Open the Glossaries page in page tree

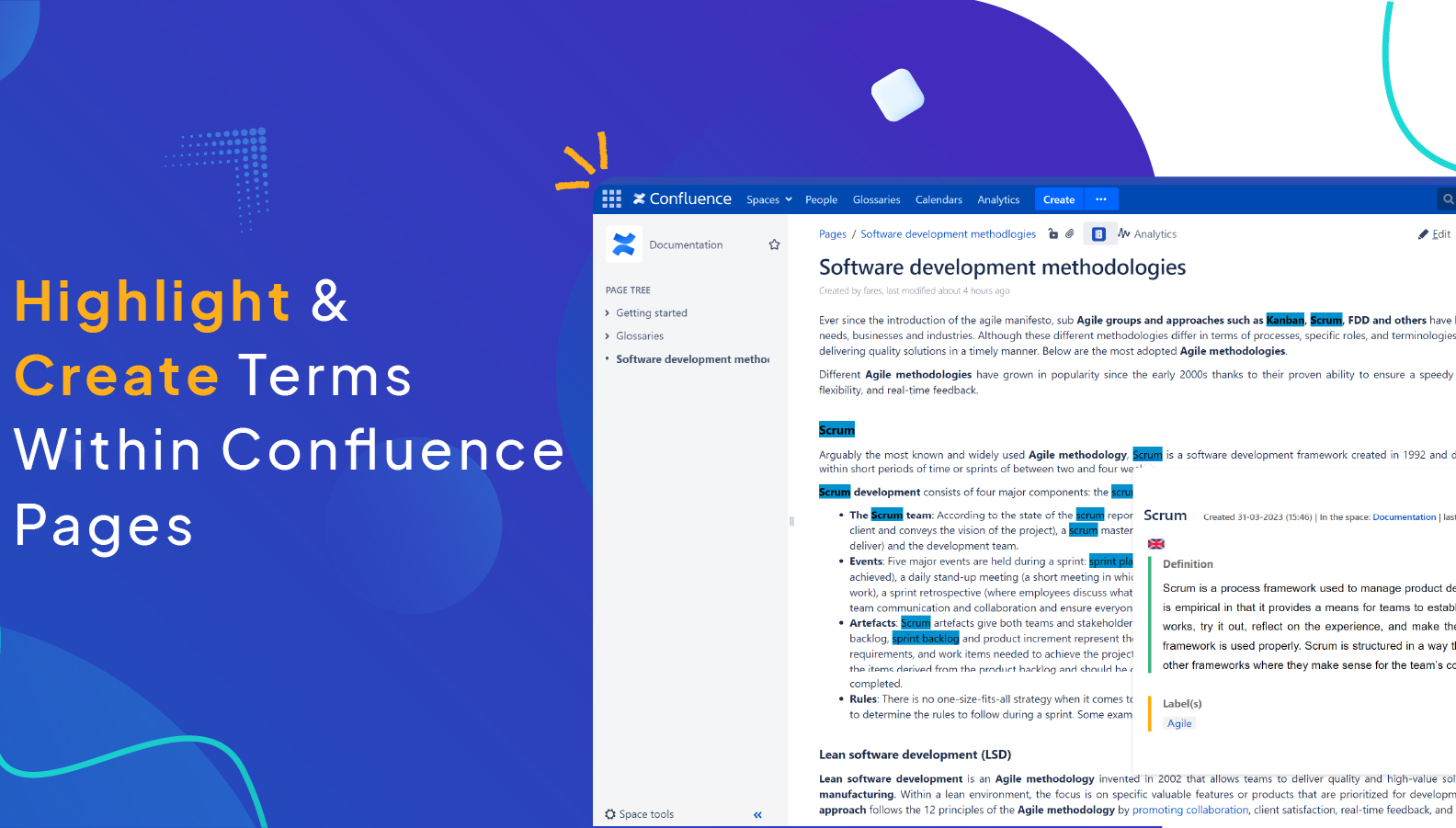(x=640, y=336)
